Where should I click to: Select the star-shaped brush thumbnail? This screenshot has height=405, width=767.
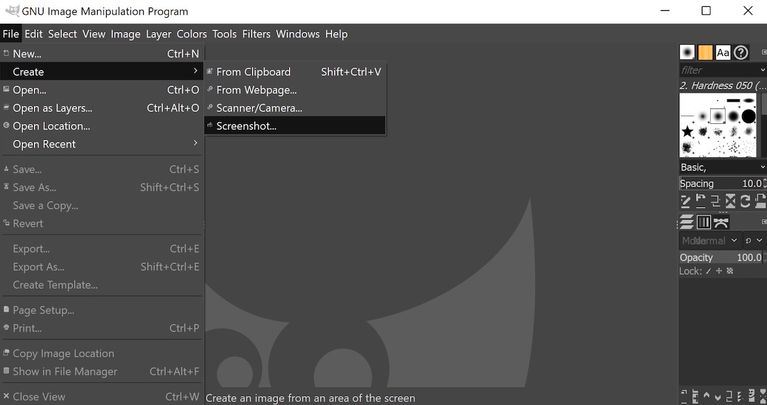point(688,131)
